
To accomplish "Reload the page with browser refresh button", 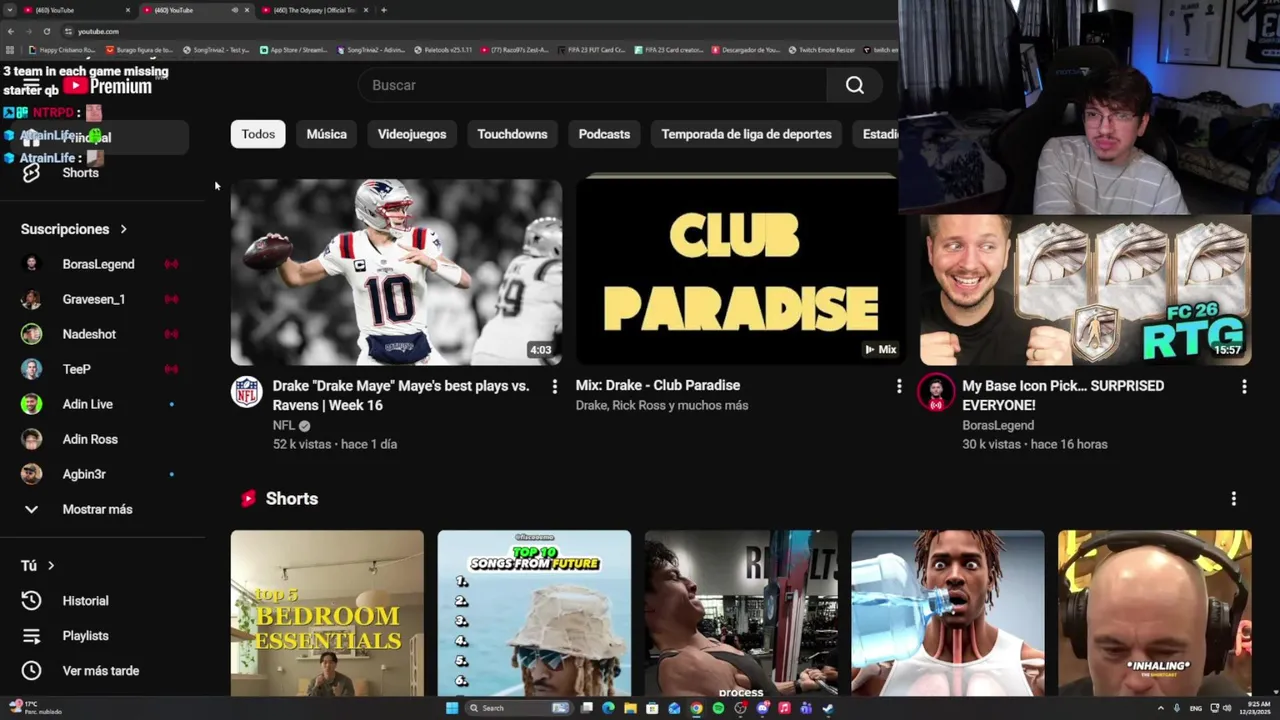I will pyautogui.click(x=46, y=31).
